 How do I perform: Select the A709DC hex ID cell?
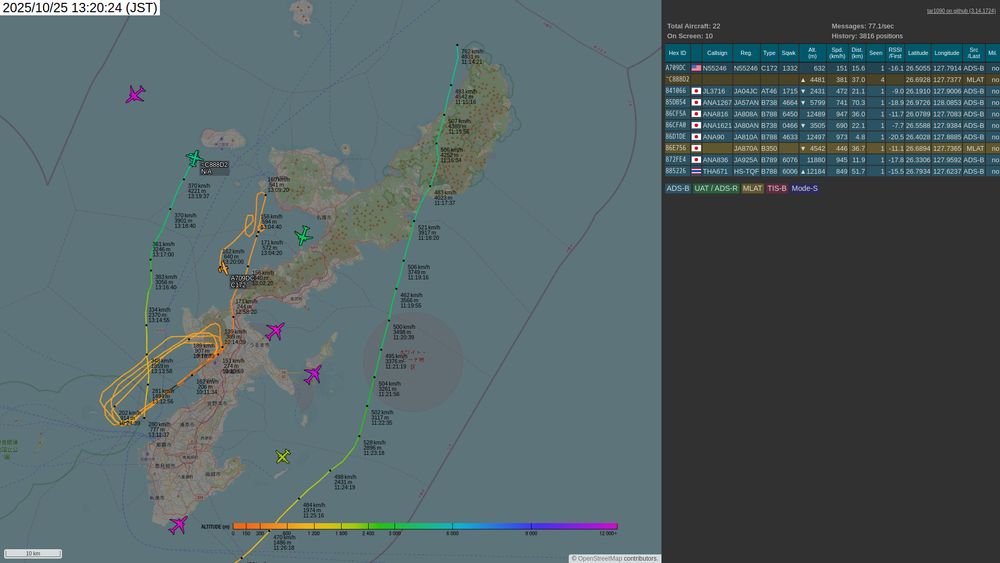click(676, 68)
